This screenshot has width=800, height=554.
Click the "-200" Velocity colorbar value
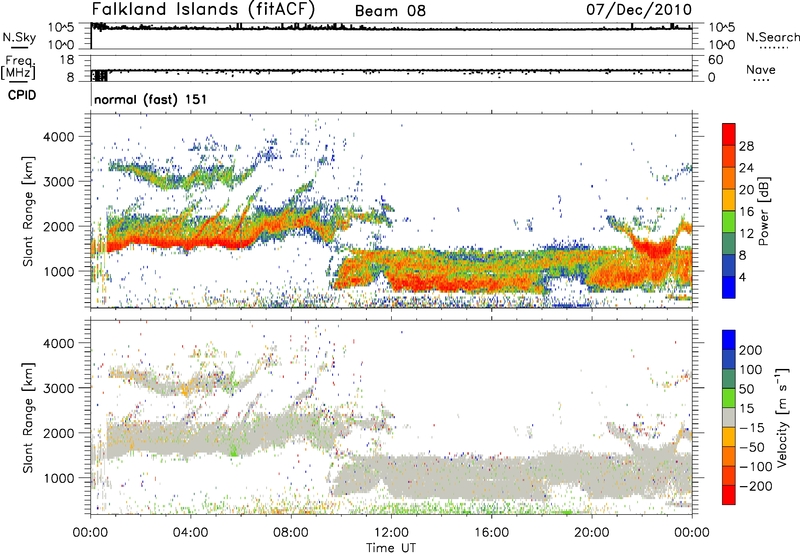[756, 486]
